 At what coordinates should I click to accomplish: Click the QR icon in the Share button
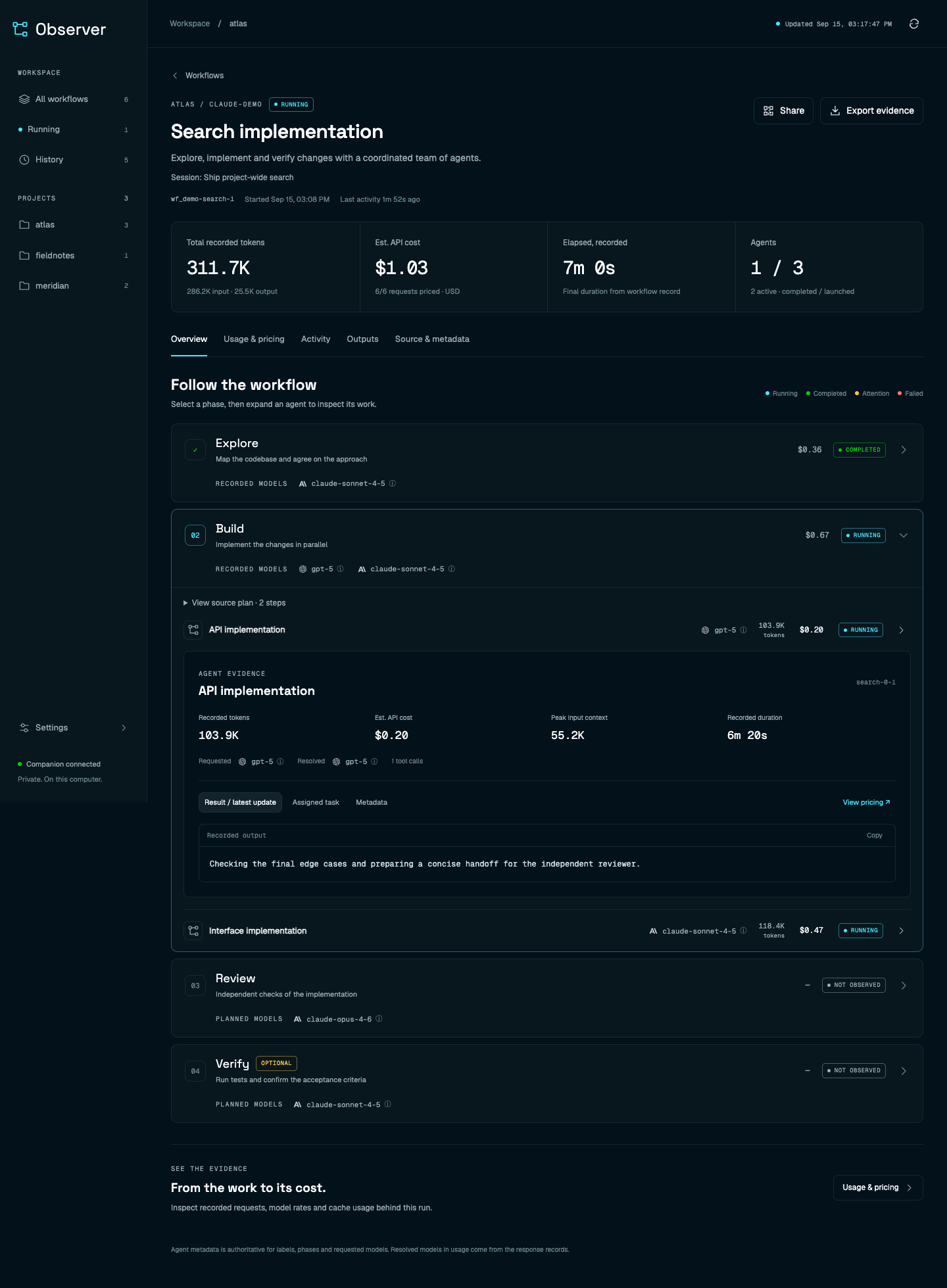pos(768,110)
